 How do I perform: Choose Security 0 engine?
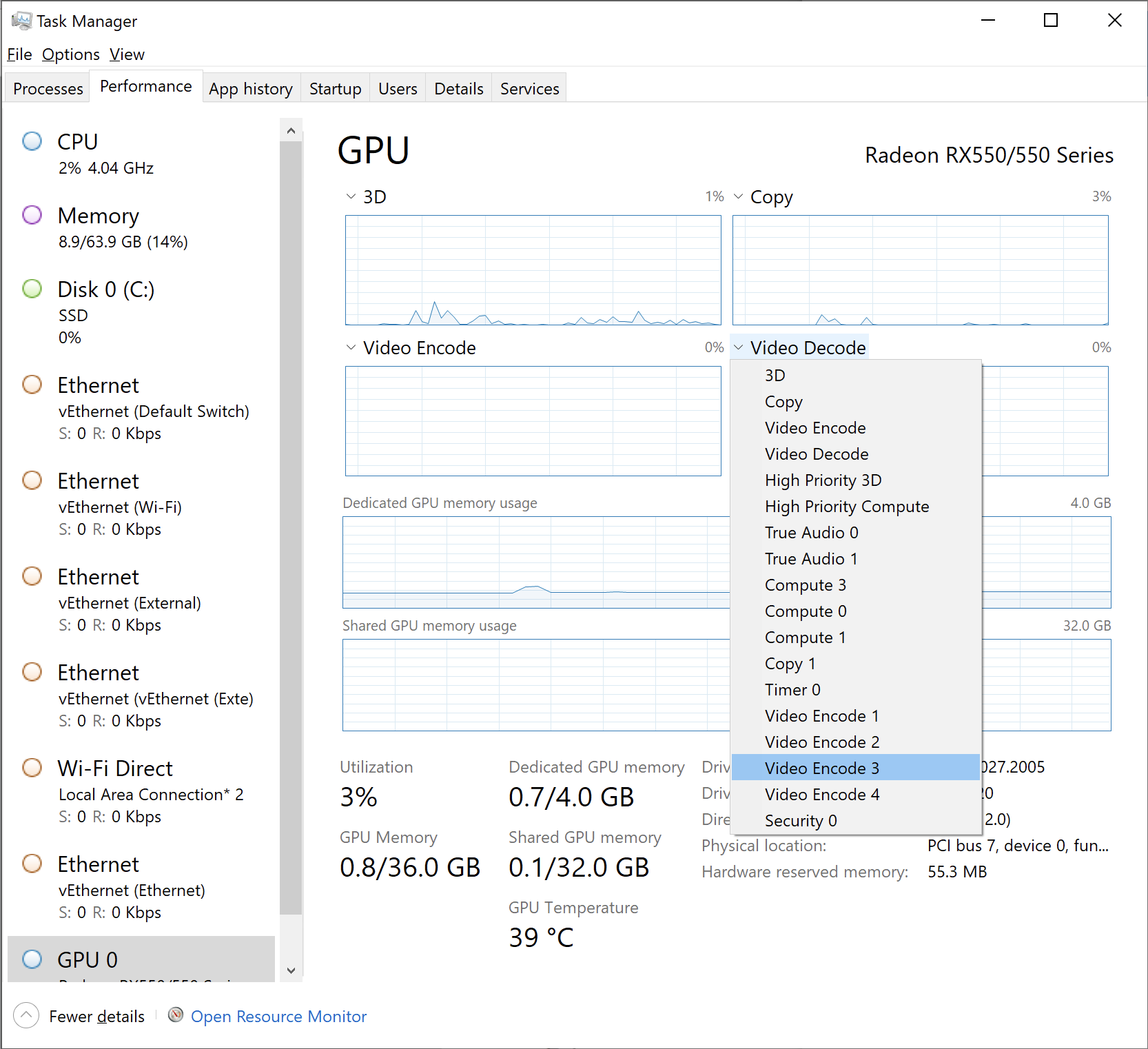856,821
